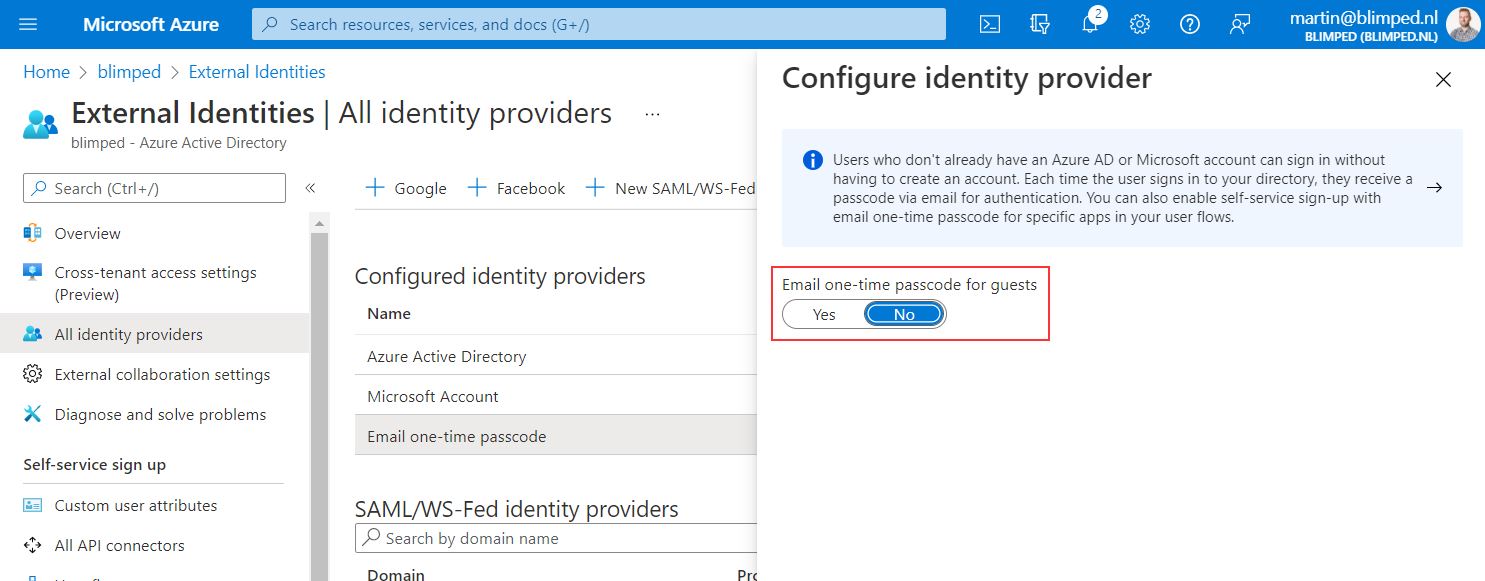This screenshot has height=581, width=1485.
Task: Click the info icon in the blue banner
Action: click(814, 160)
